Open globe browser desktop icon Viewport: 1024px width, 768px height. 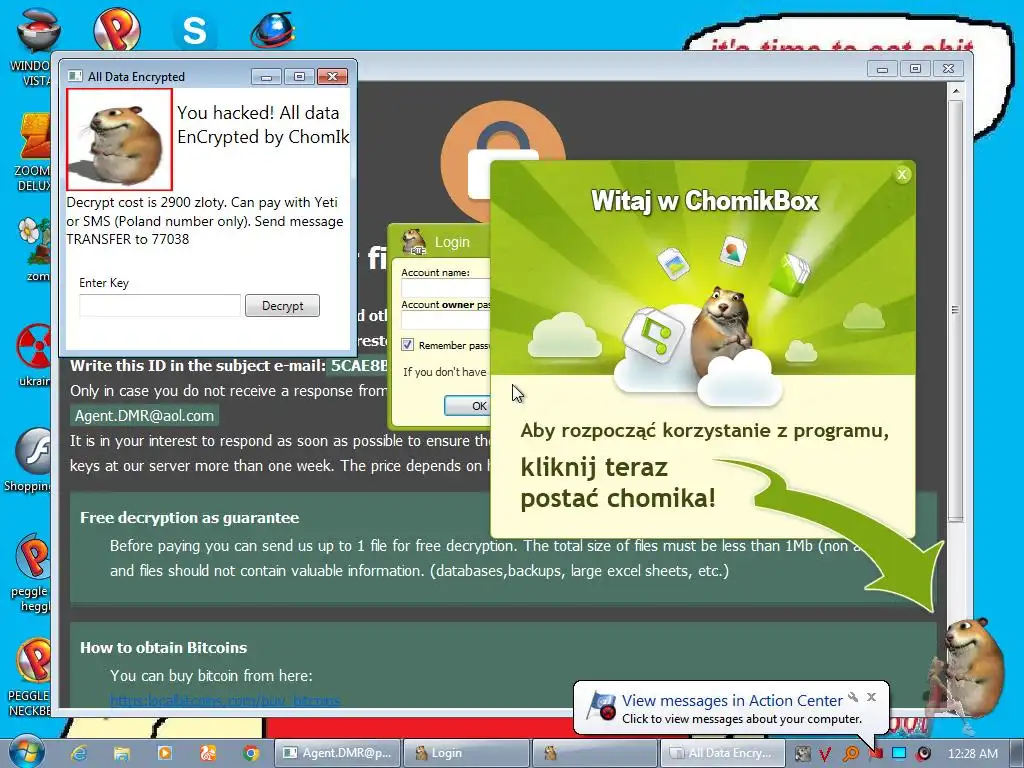[x=272, y=30]
